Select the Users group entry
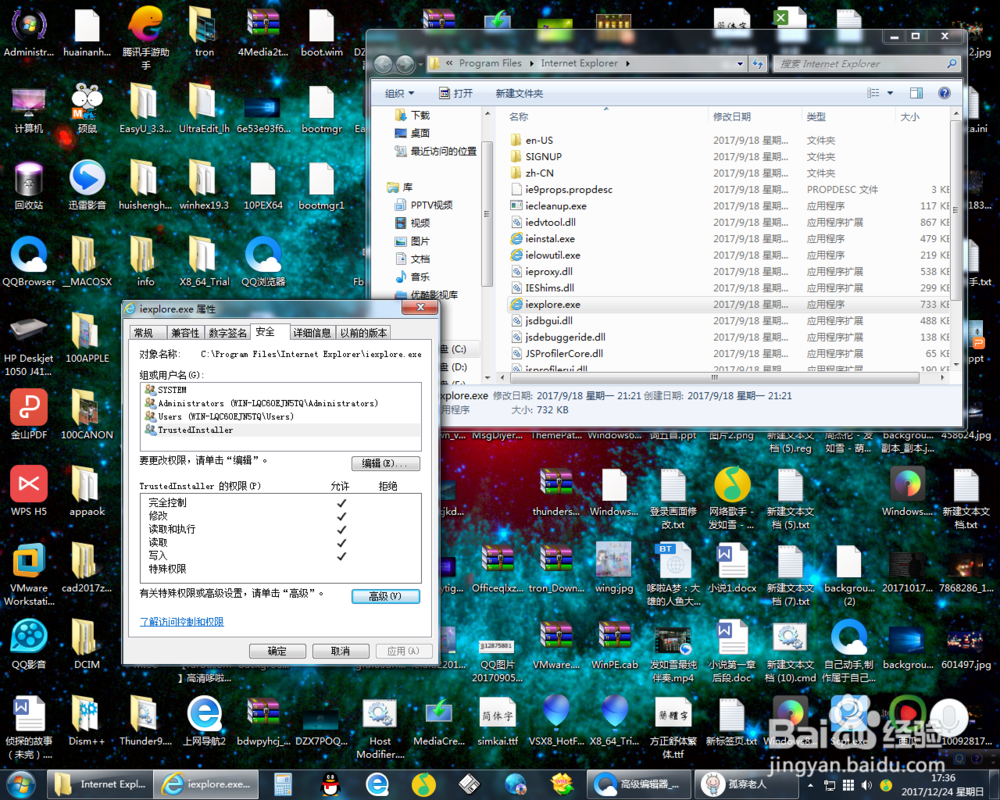This screenshot has height=800, width=1000. [281, 417]
